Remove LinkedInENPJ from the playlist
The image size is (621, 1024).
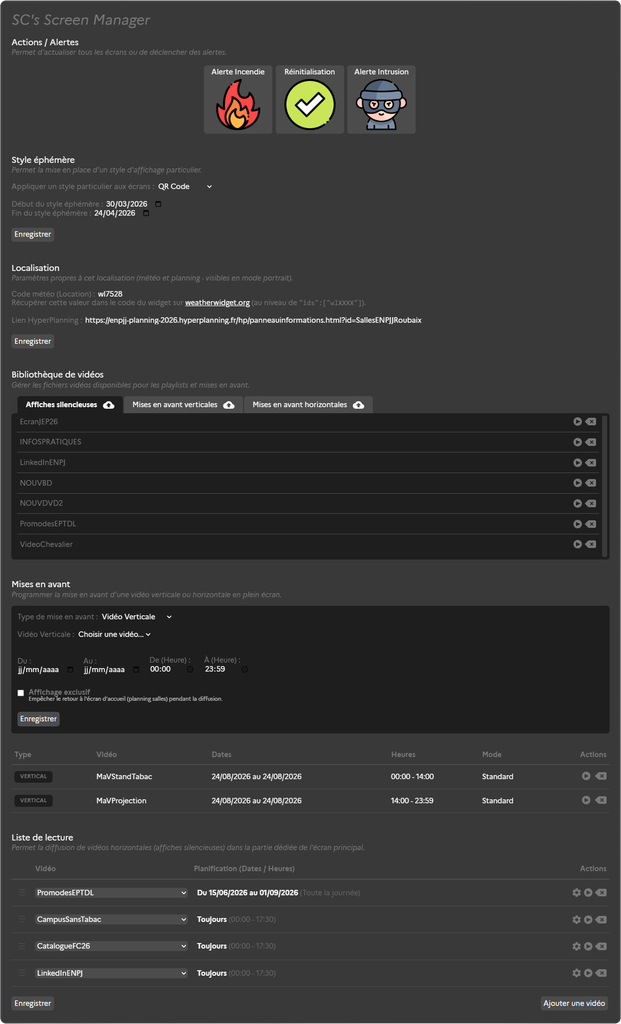(601, 973)
